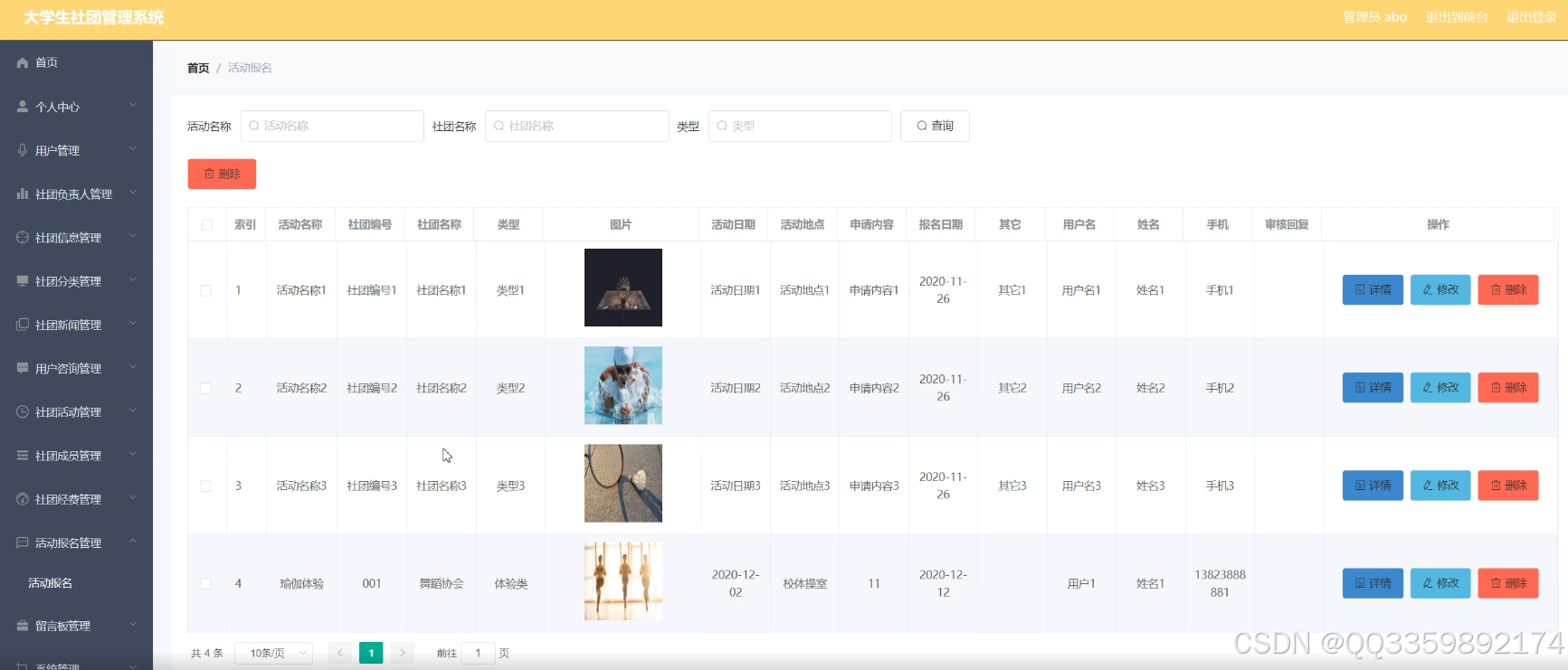Click the 查询 search button
The image size is (1568, 670).
coord(935,126)
